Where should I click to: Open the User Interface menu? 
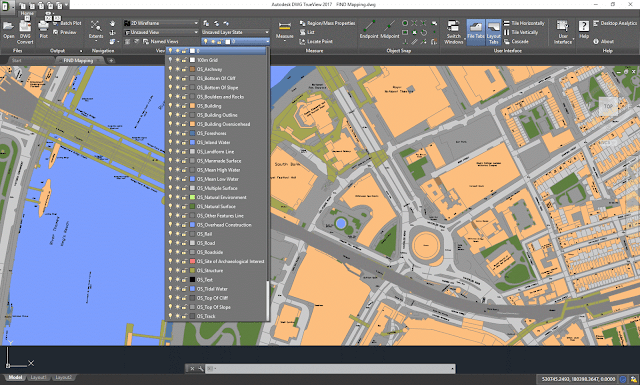tap(563, 32)
